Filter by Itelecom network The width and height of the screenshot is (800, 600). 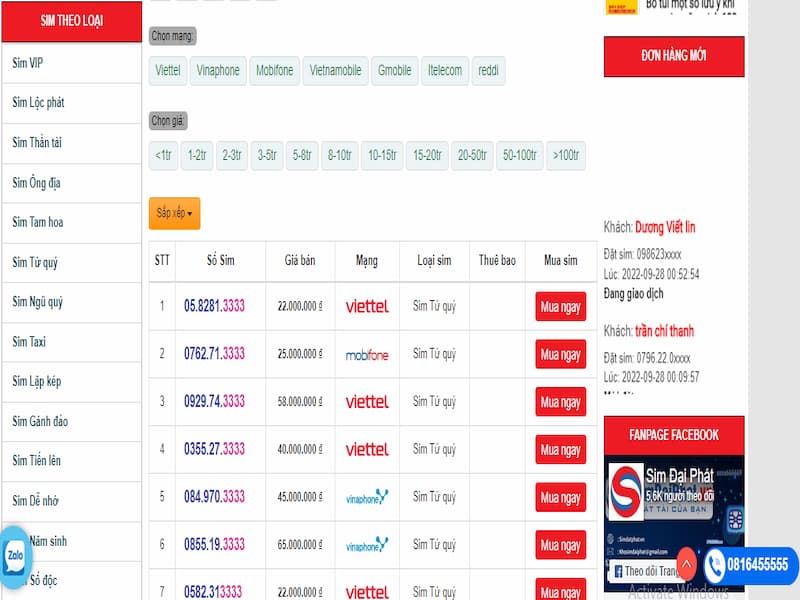(445, 70)
